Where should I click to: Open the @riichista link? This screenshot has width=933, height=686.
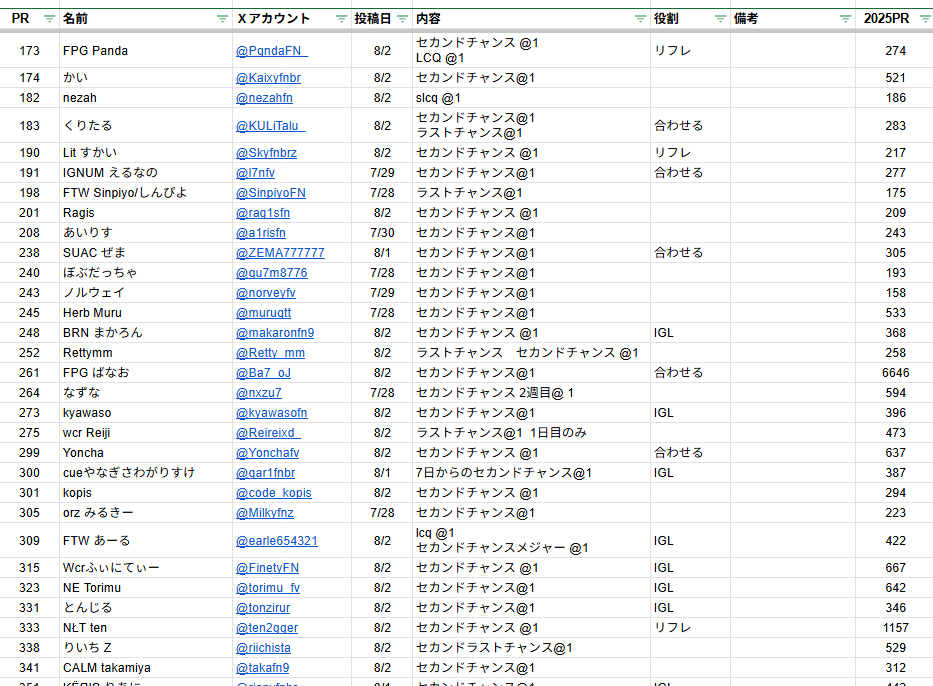click(263, 648)
